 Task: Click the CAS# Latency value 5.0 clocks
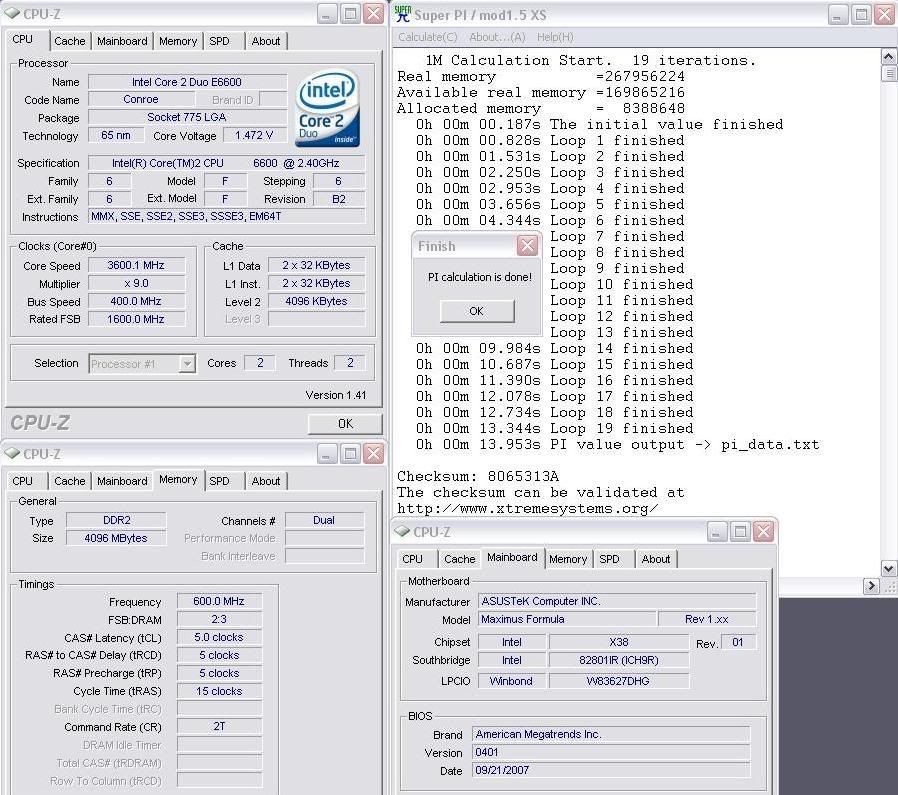[219, 637]
